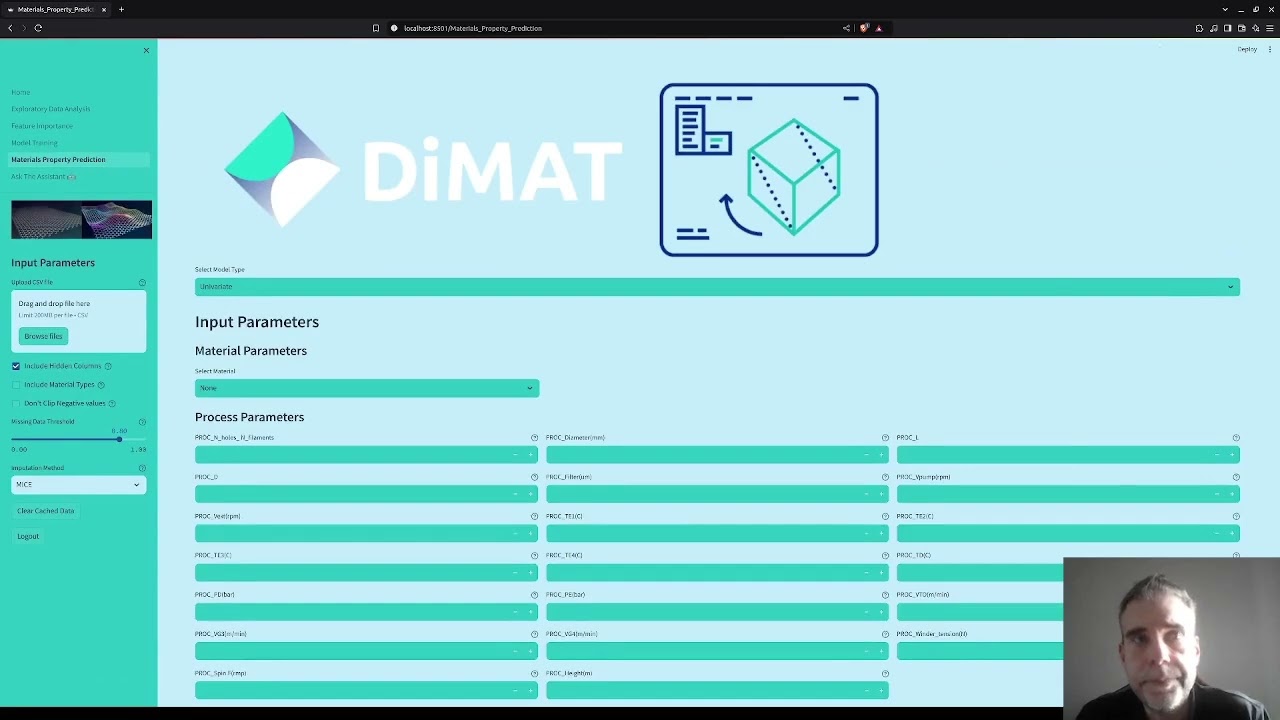Navigate to Model Training page
The image size is (1280, 720).
coord(34,143)
